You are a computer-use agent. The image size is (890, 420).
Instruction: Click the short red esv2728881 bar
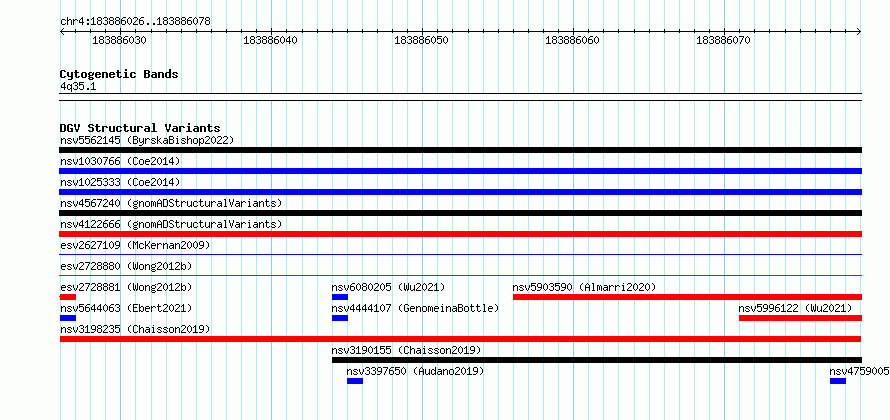point(68,297)
